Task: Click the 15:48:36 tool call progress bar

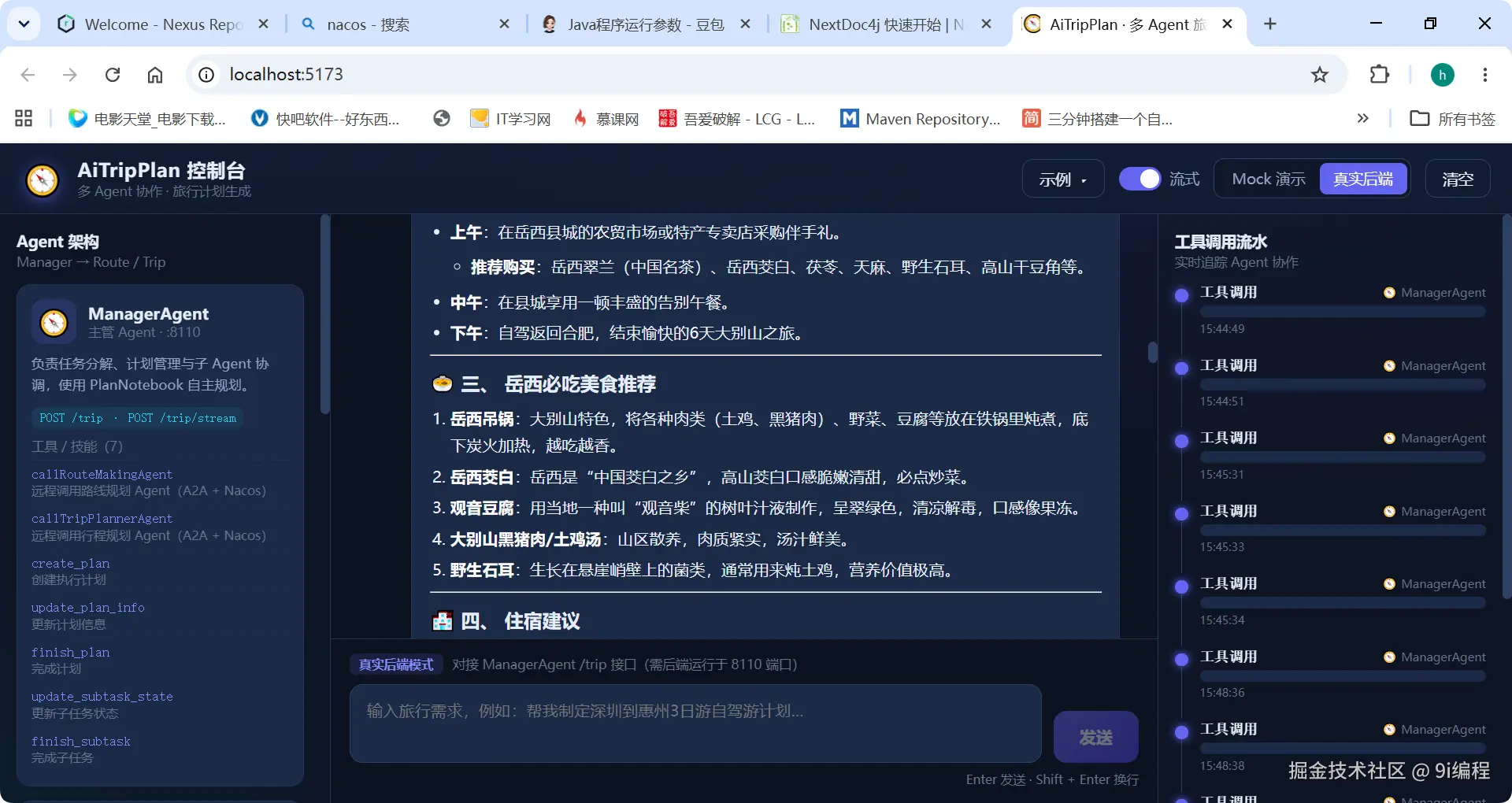Action: pos(1343,676)
